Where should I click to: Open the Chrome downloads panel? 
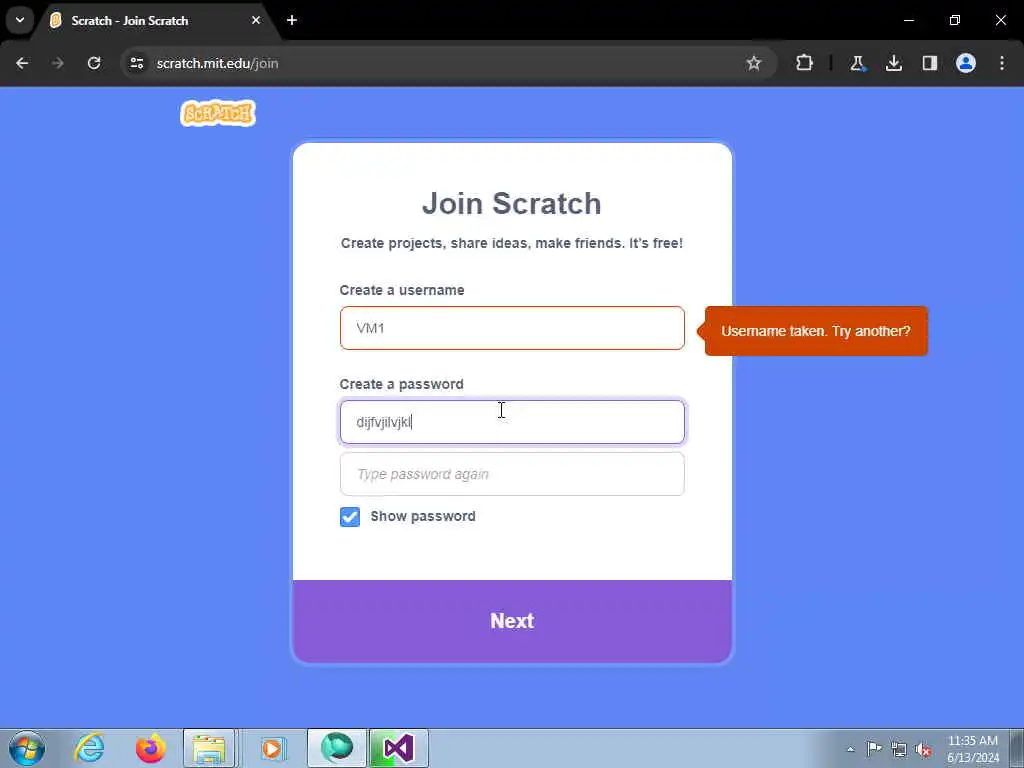point(894,63)
